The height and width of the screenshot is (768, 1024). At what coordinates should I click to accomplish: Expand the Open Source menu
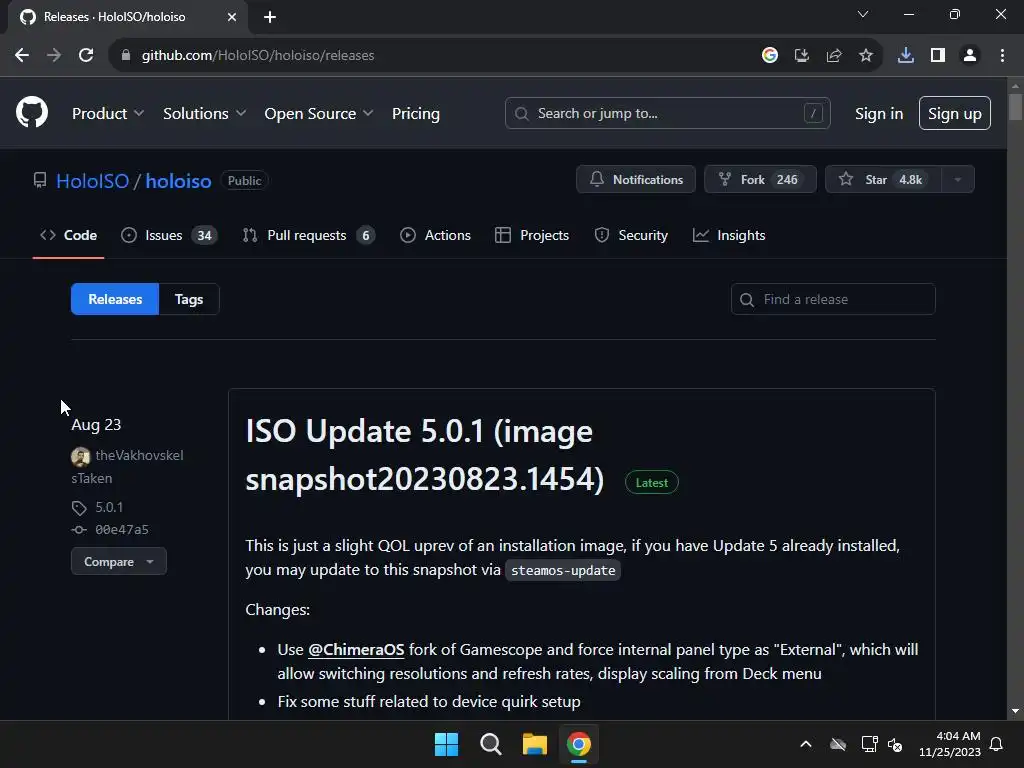coord(319,114)
